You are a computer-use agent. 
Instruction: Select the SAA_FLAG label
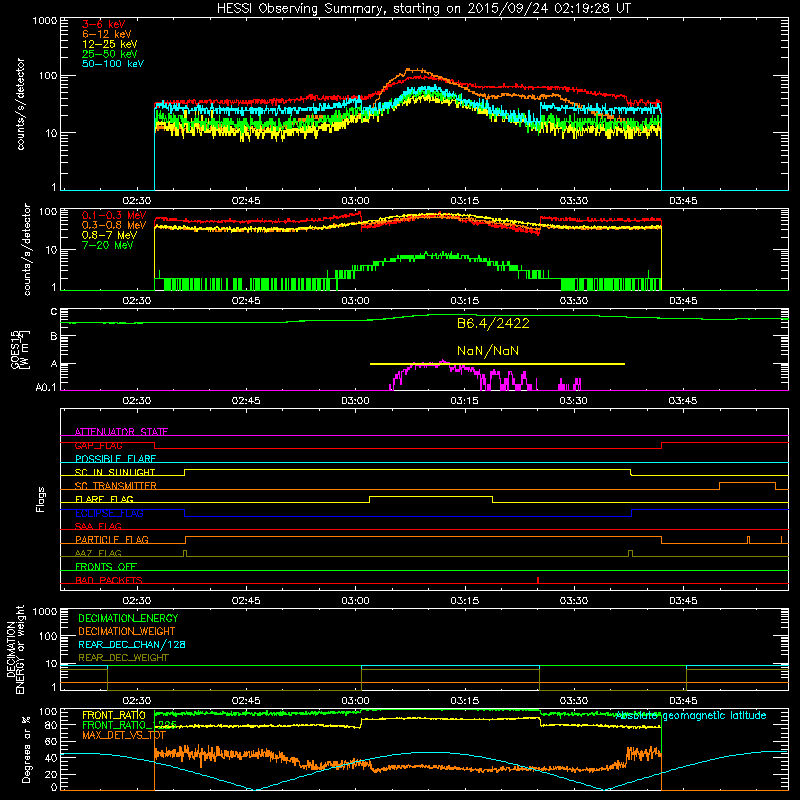tap(98, 526)
